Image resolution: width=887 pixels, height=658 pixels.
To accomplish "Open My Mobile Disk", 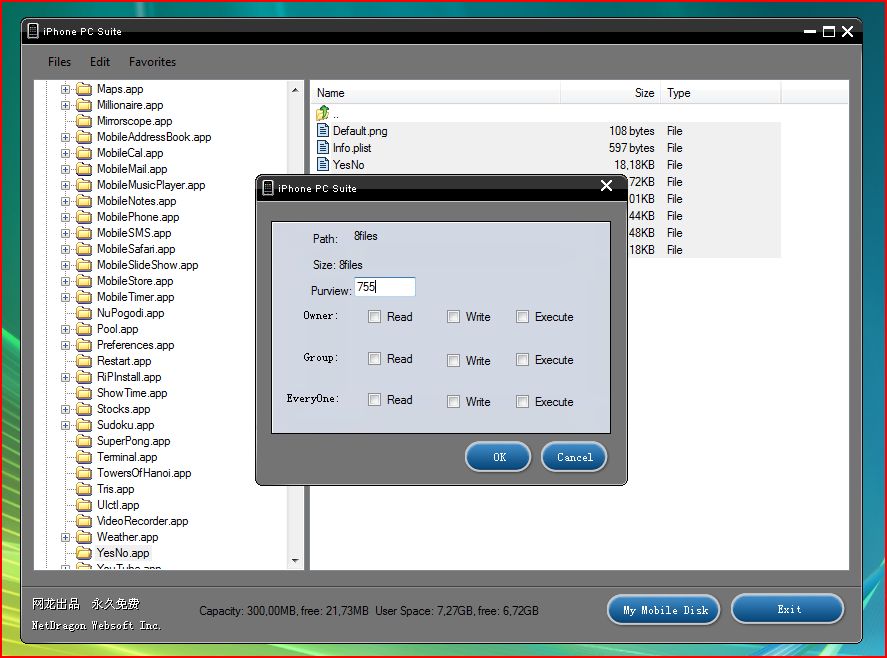I will 664,610.
